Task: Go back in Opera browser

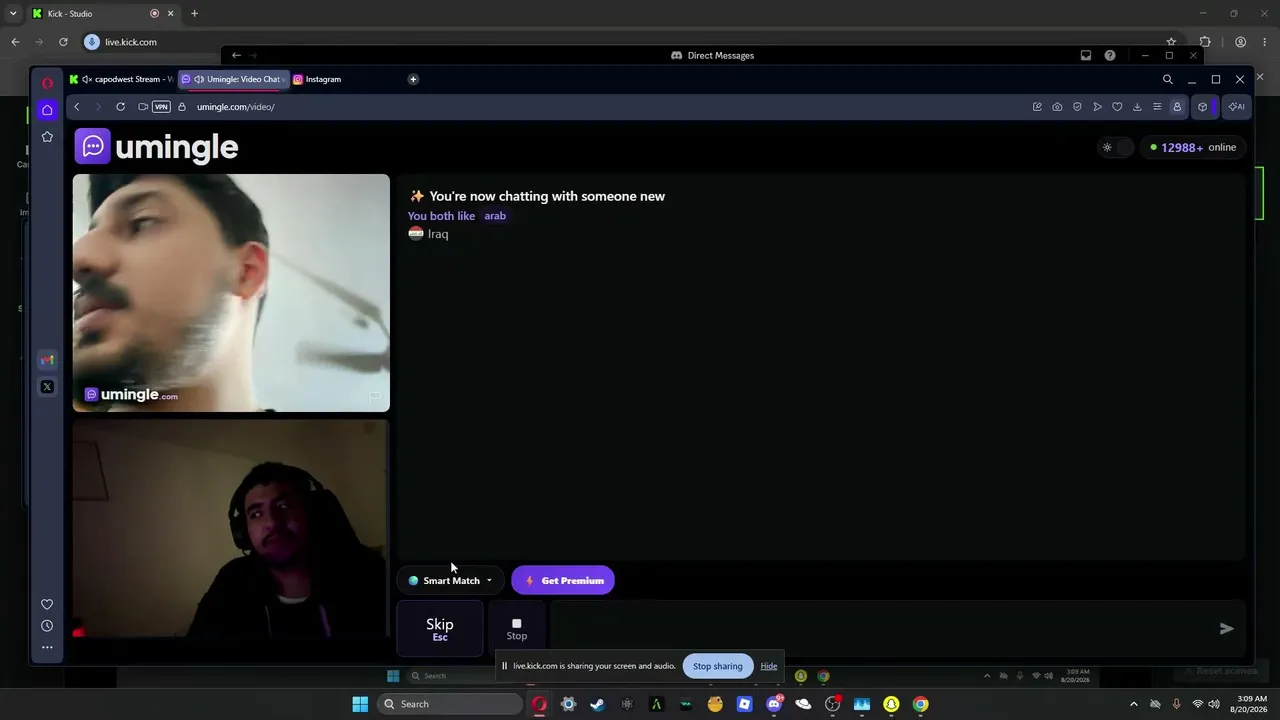Action: click(77, 107)
